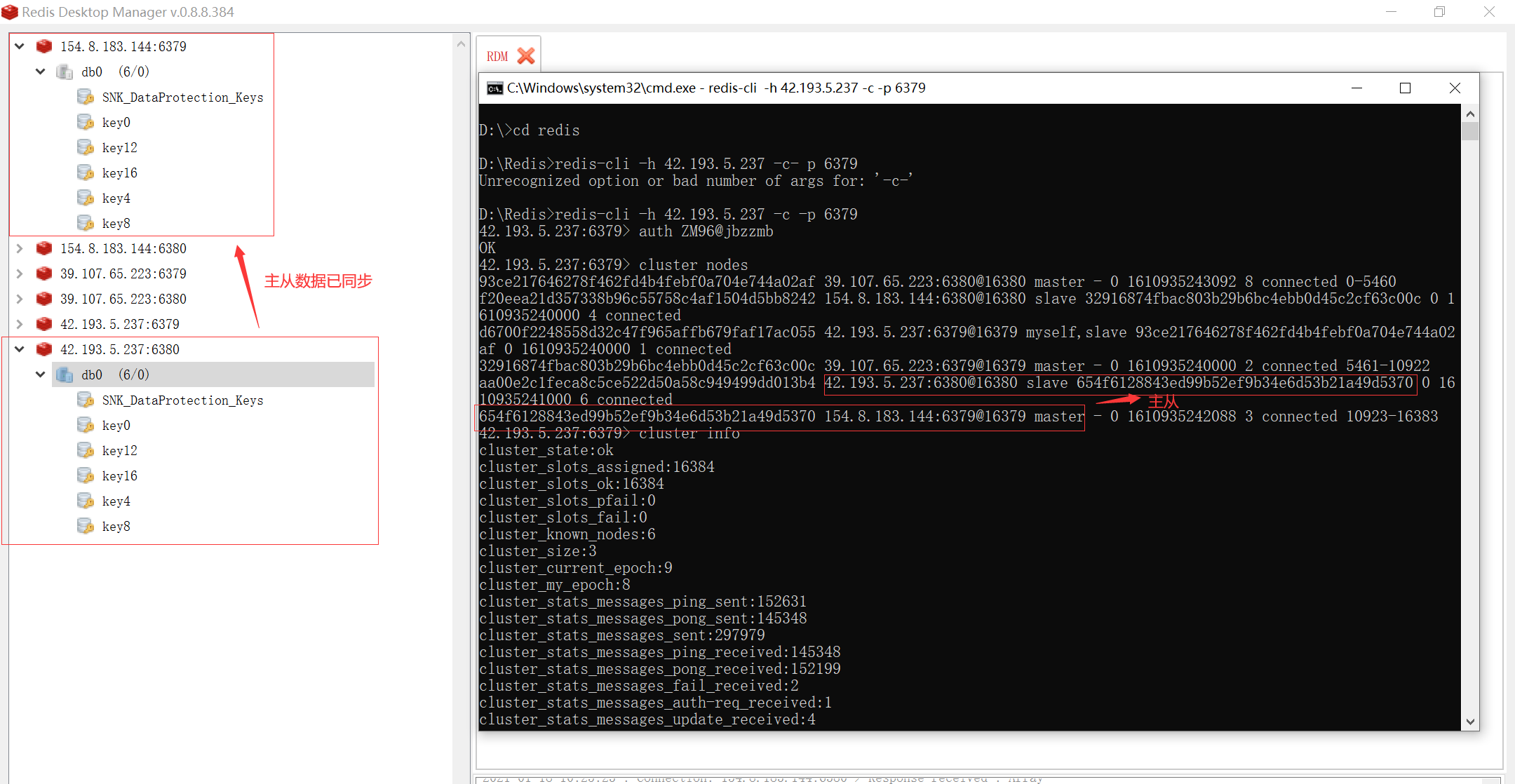Expand the 39.107.65.223:6379 connection
Viewport: 1515px width, 784px height.
click(20, 273)
